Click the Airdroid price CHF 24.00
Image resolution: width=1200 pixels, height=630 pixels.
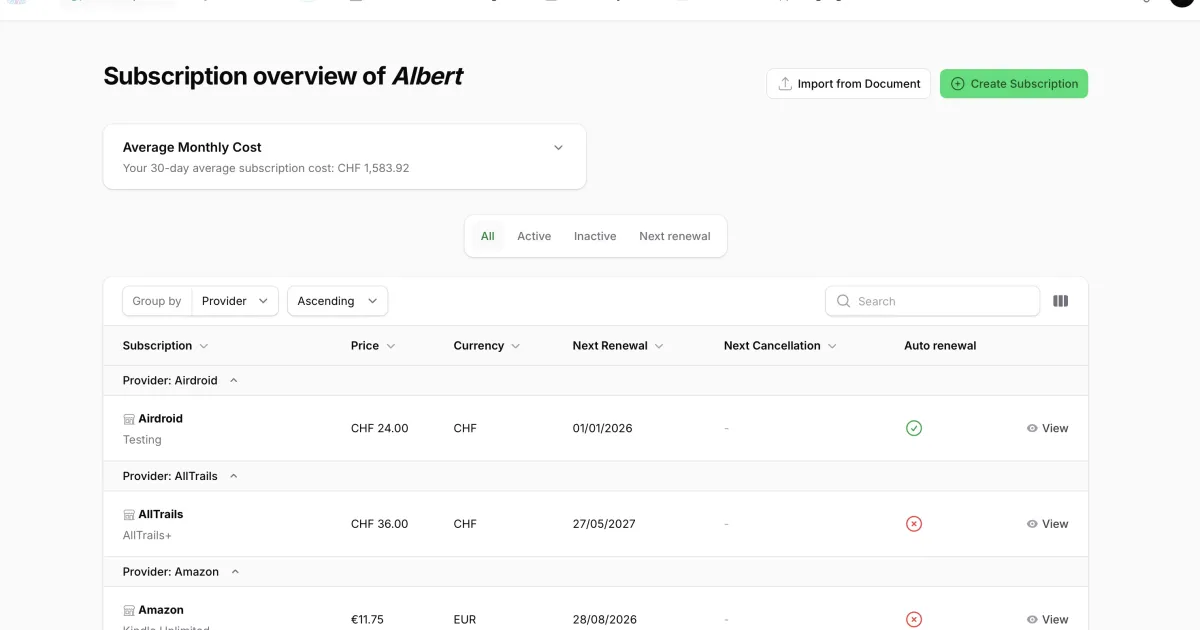(380, 428)
